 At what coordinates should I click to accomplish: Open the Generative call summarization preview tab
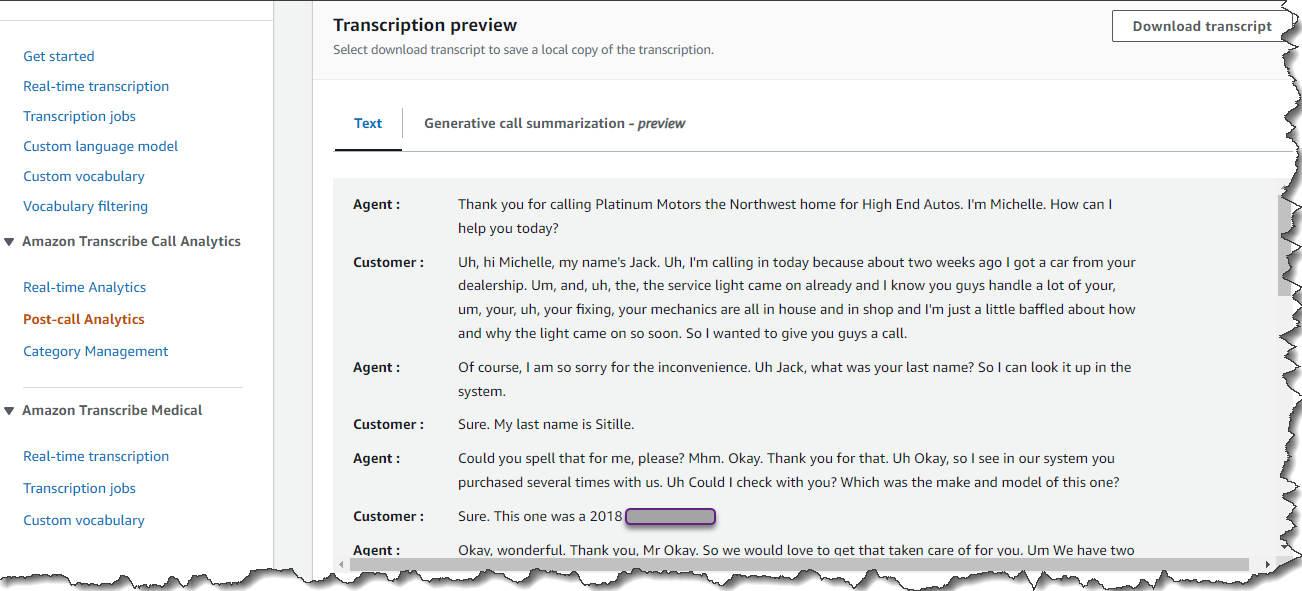(554, 124)
